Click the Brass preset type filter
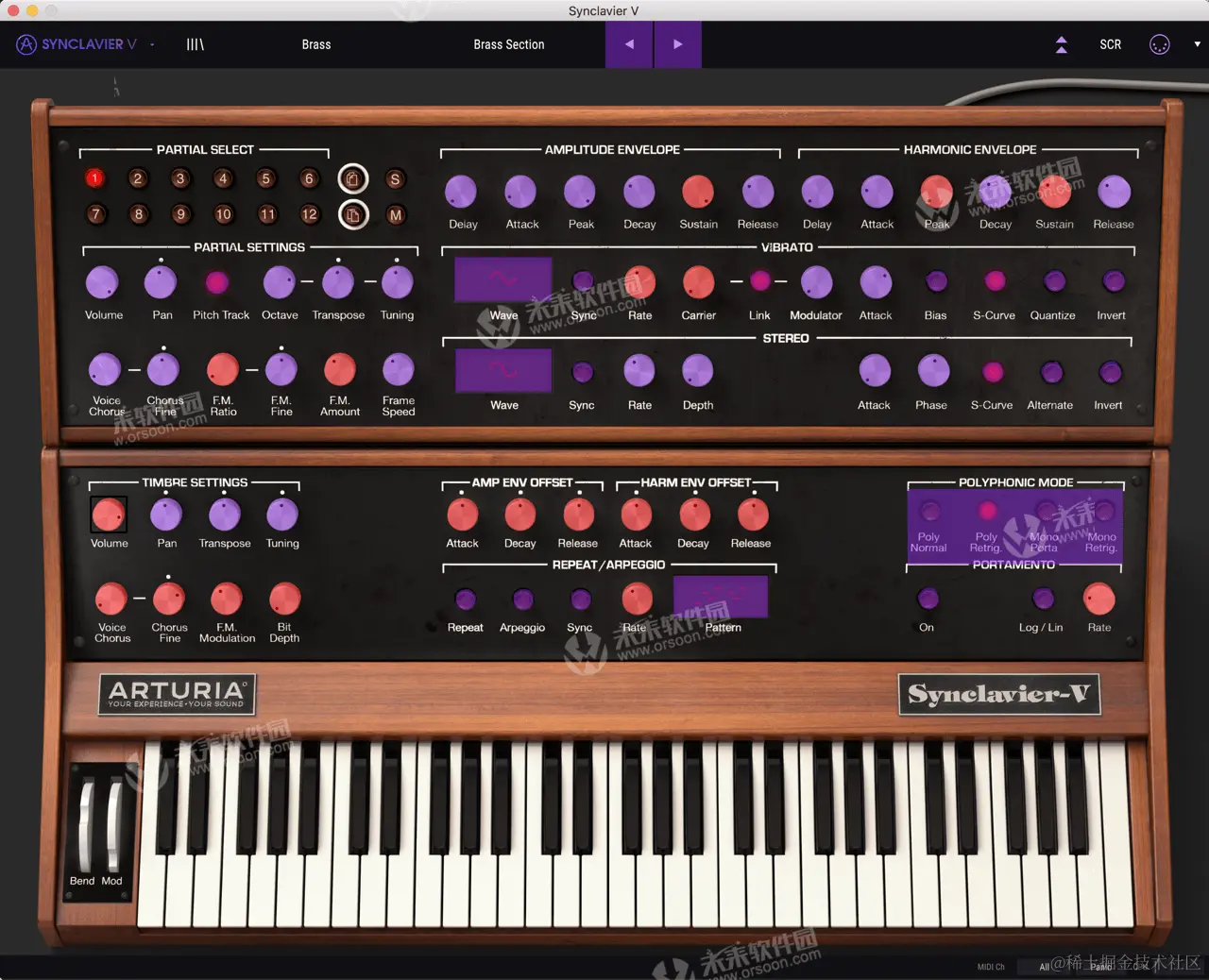This screenshot has height=980, width=1209. (x=316, y=44)
